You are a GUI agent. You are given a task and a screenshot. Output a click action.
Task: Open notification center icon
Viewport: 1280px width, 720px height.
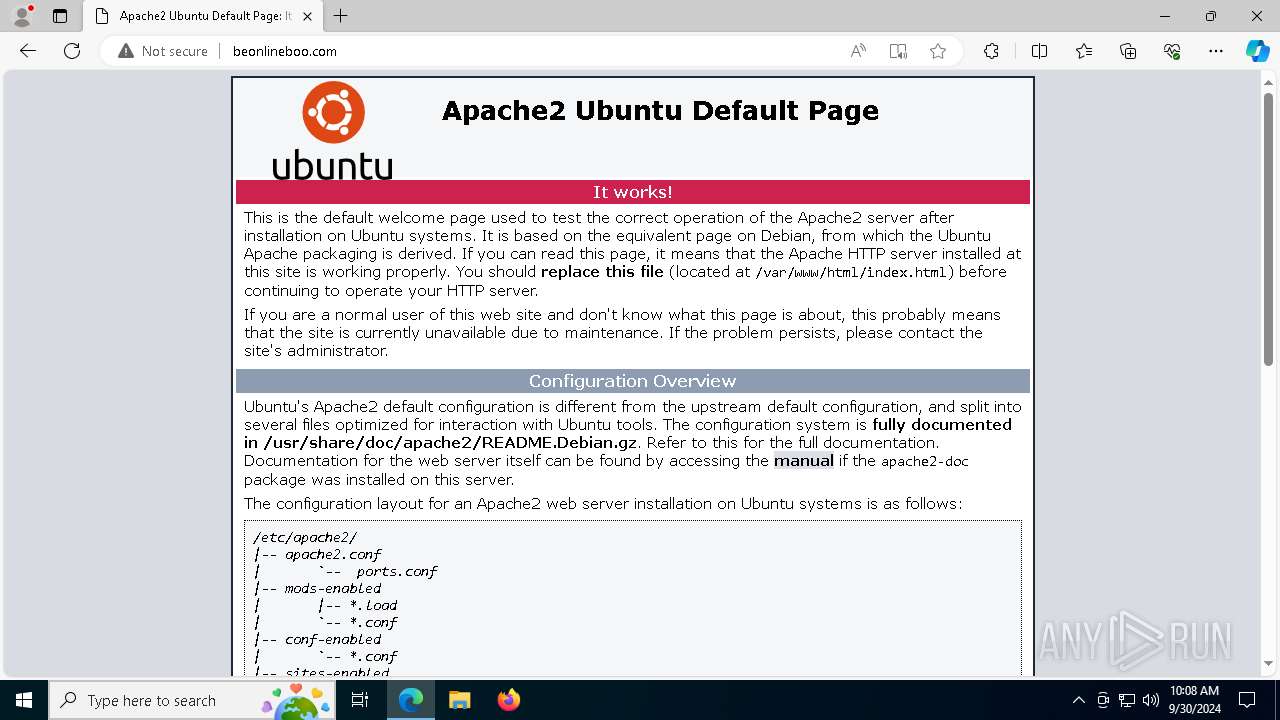pyautogui.click(x=1247, y=700)
